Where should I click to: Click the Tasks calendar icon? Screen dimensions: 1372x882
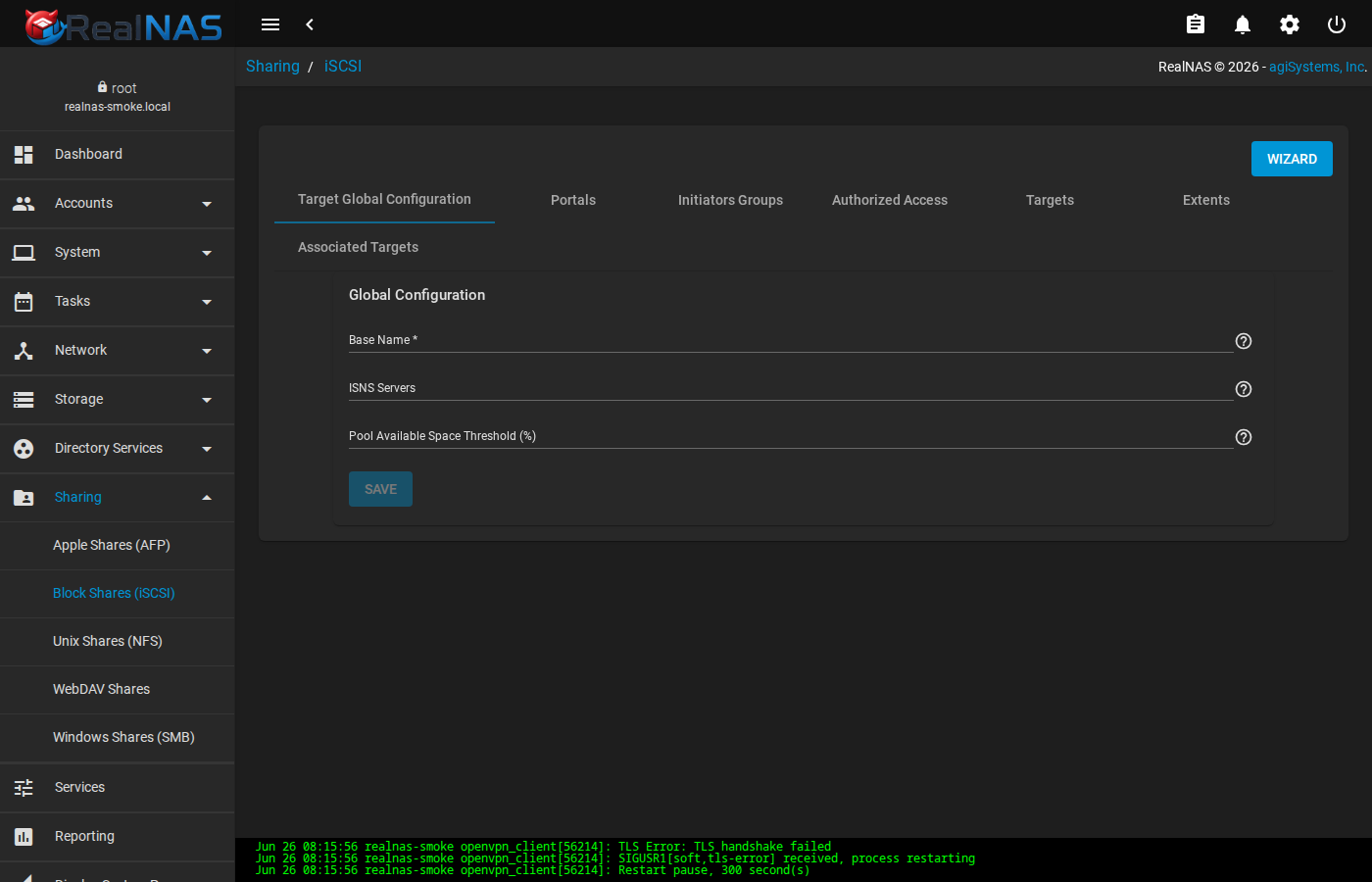(x=24, y=301)
